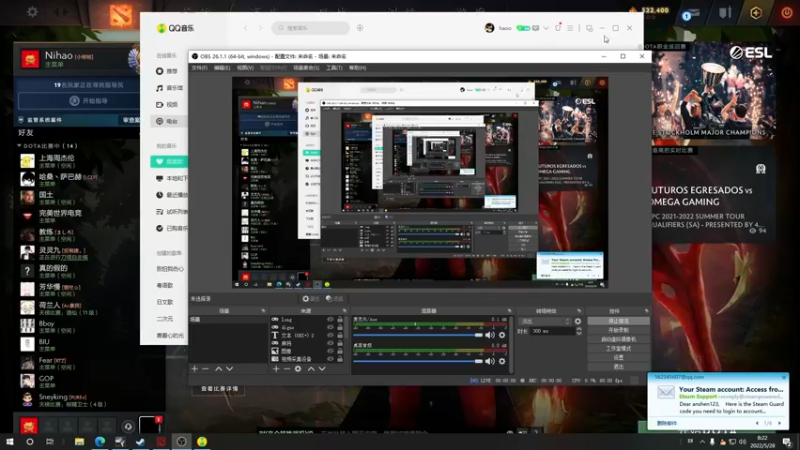The height and width of the screenshot is (450, 800).
Task: Add a new source in OBS
Action: [276, 369]
